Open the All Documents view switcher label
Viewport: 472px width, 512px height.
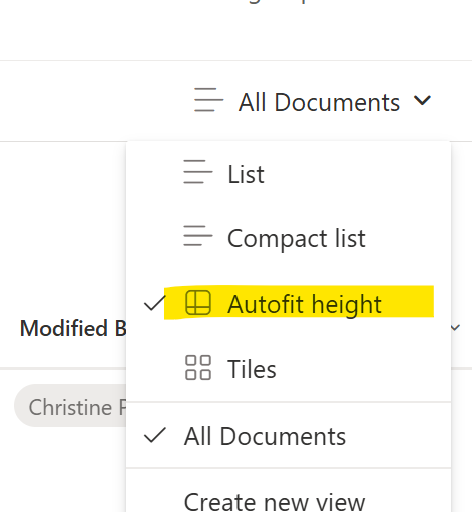pyautogui.click(x=319, y=102)
